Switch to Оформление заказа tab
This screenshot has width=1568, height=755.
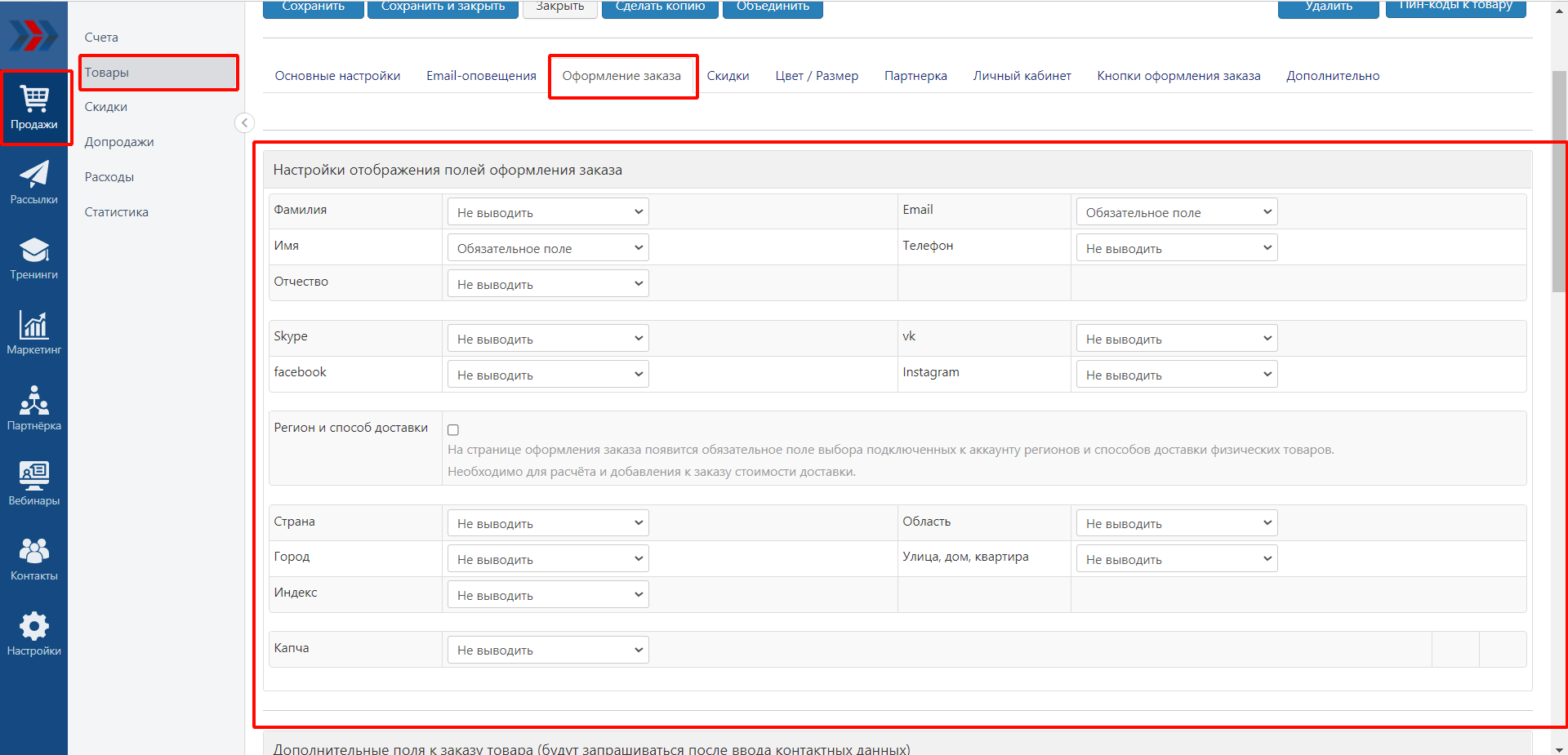coord(621,76)
